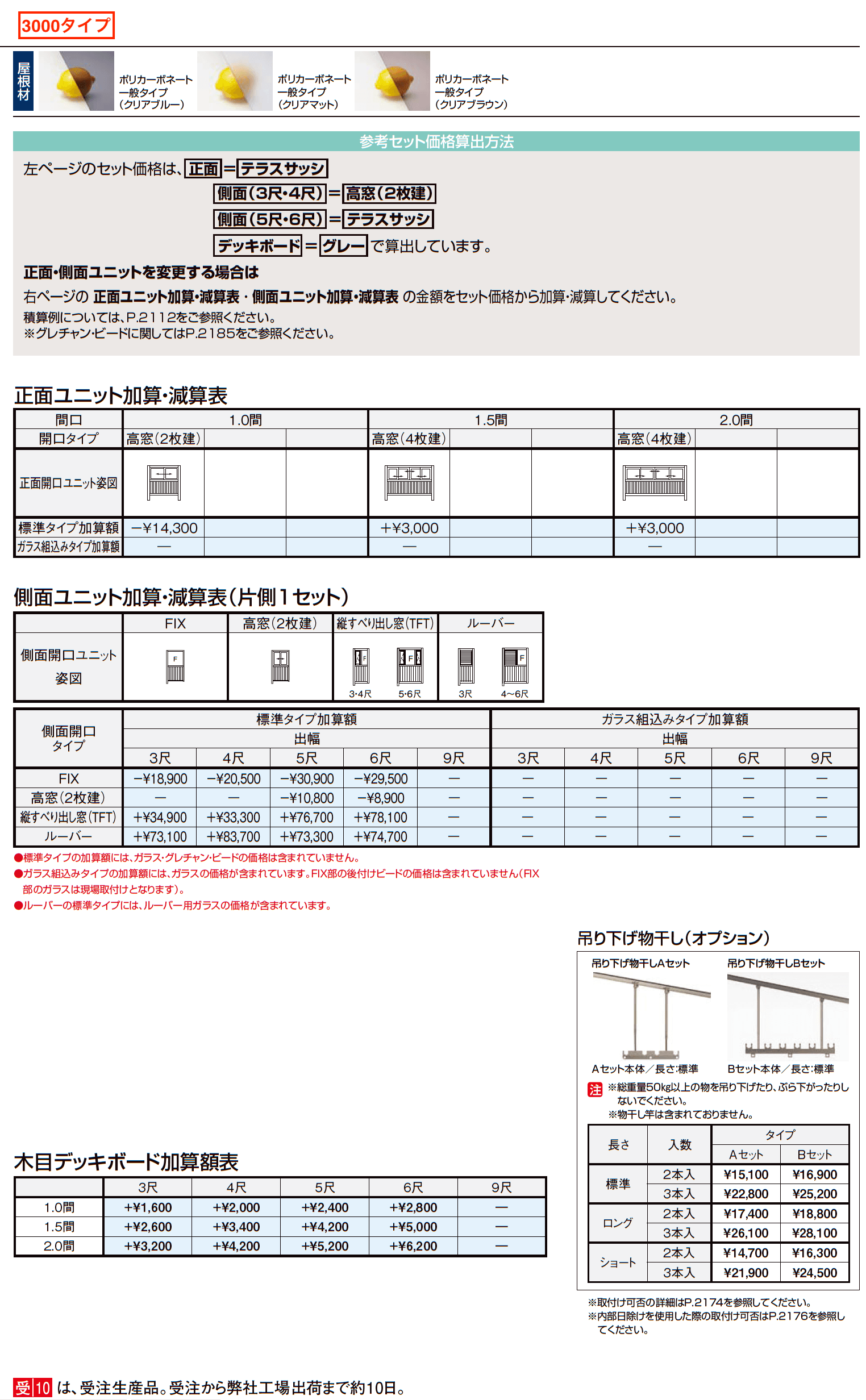Click the ルーバー 6尺 value +¥74,700

pos(380,836)
